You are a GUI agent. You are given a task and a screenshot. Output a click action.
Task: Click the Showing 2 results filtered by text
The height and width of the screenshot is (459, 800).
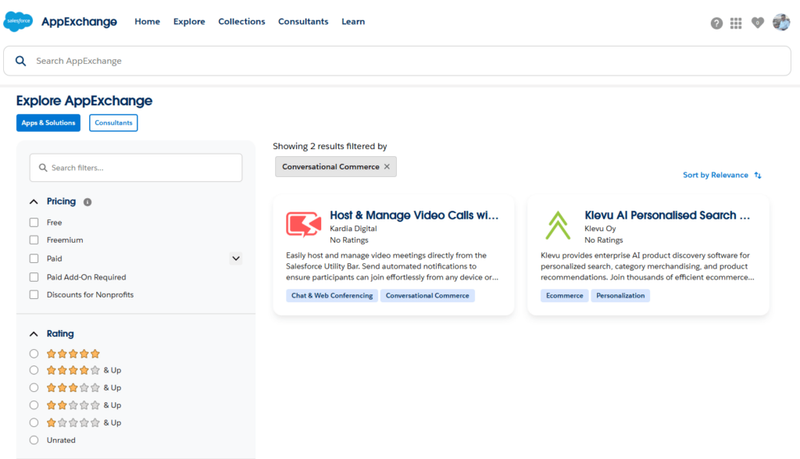[x=330, y=146]
